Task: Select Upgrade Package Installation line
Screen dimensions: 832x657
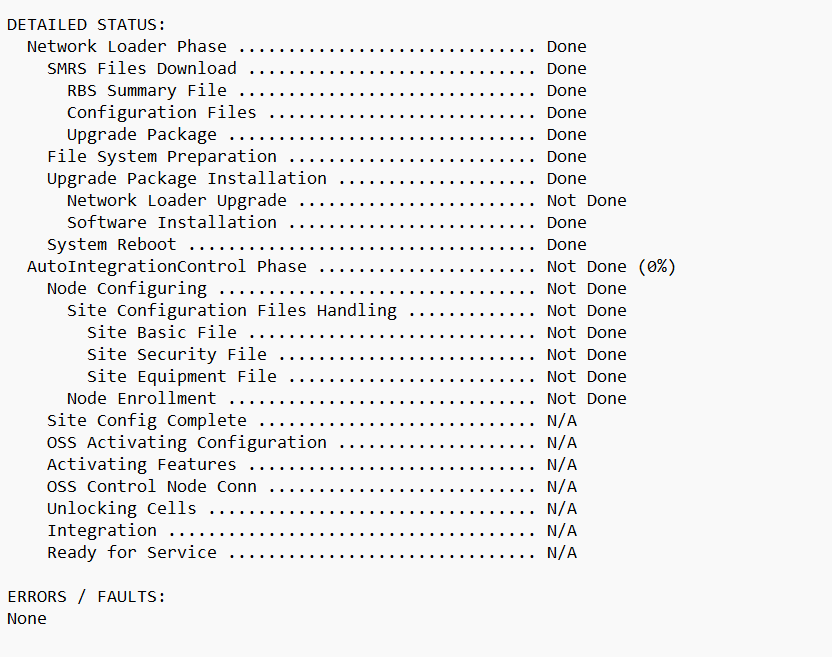Action: coord(317,179)
